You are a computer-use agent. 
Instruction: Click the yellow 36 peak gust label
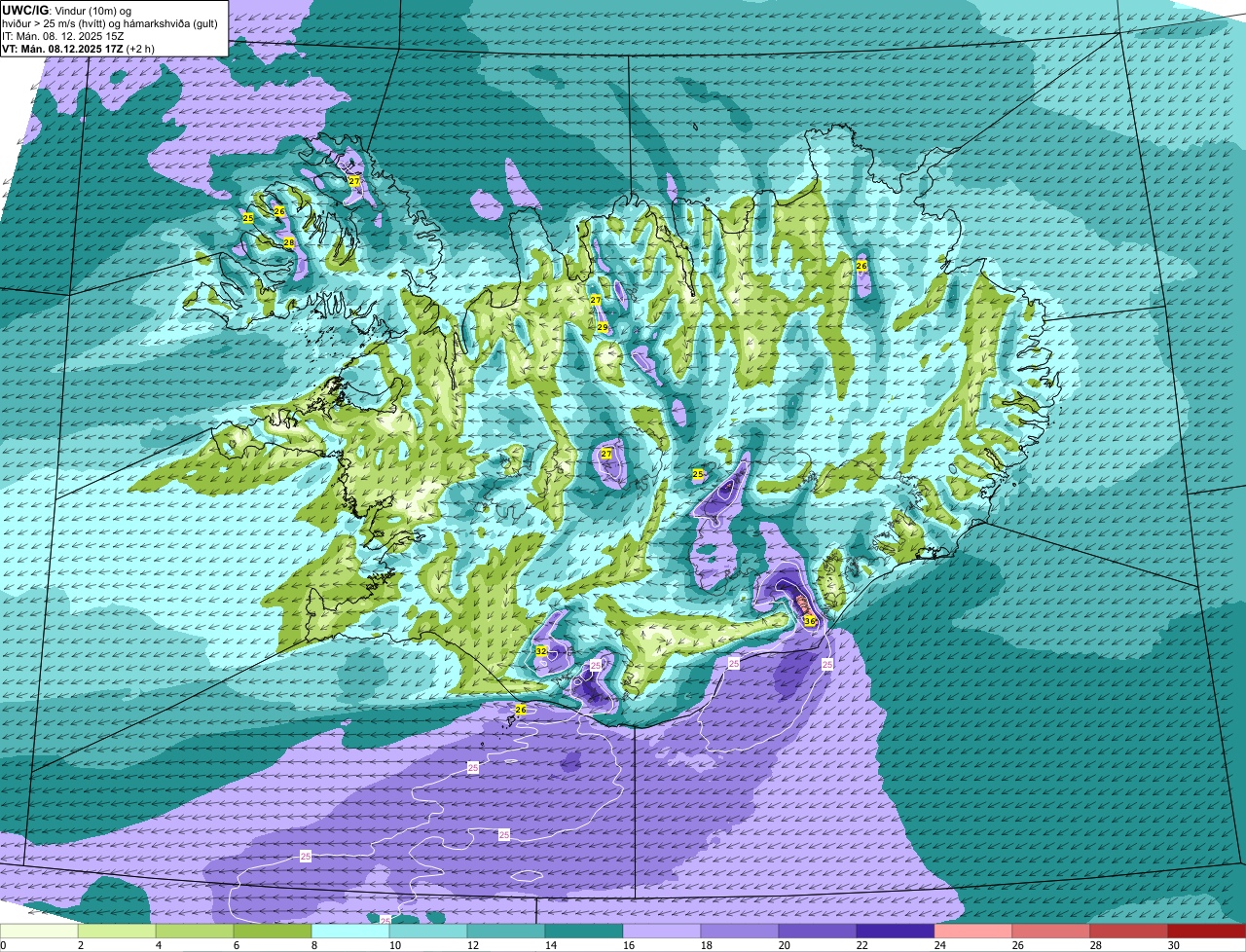point(810,620)
